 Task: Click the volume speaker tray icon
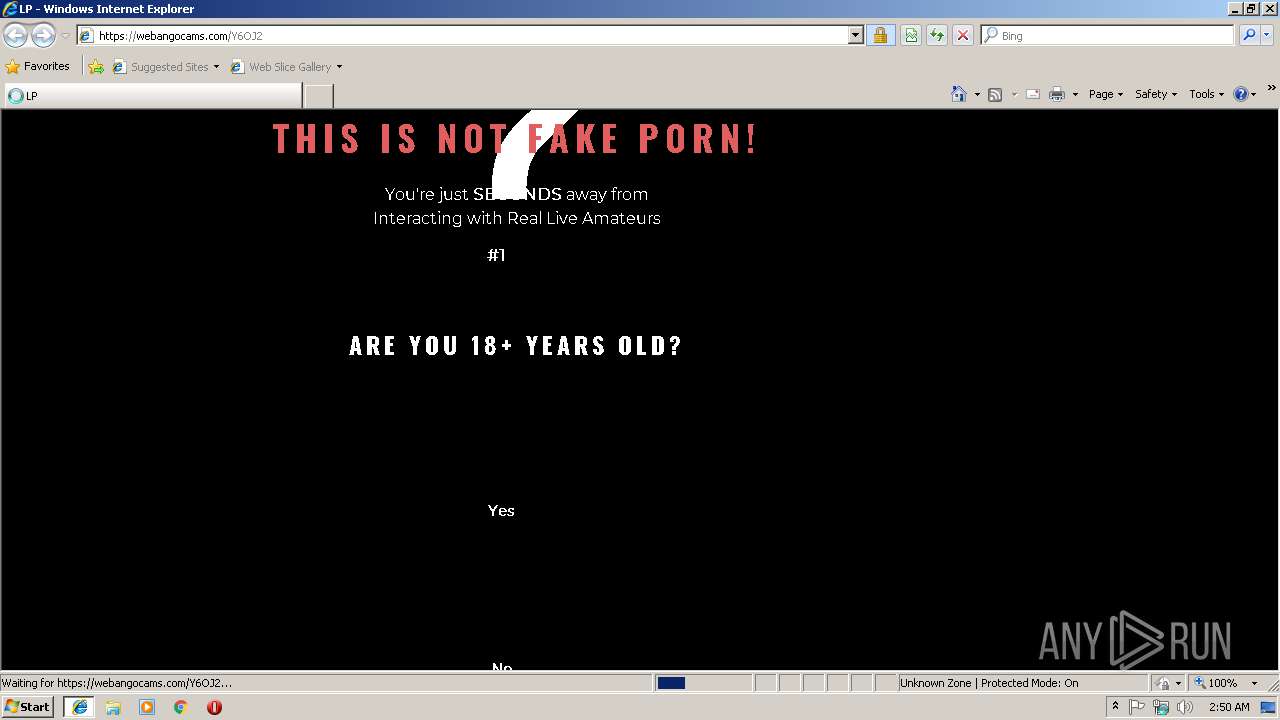point(1185,707)
